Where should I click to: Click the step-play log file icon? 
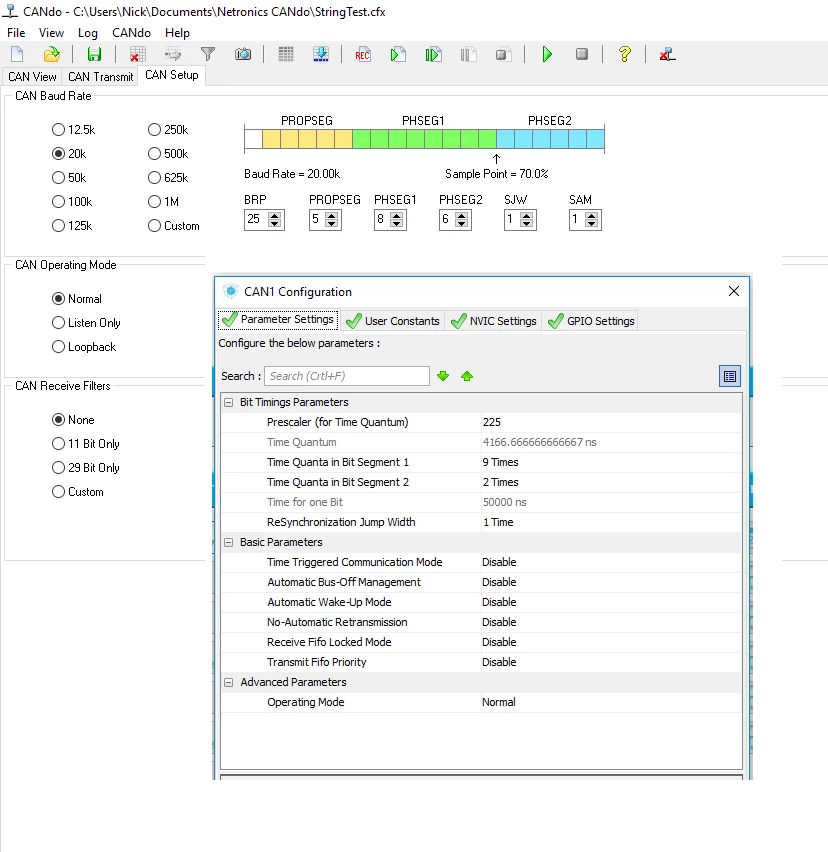pyautogui.click(x=433, y=54)
